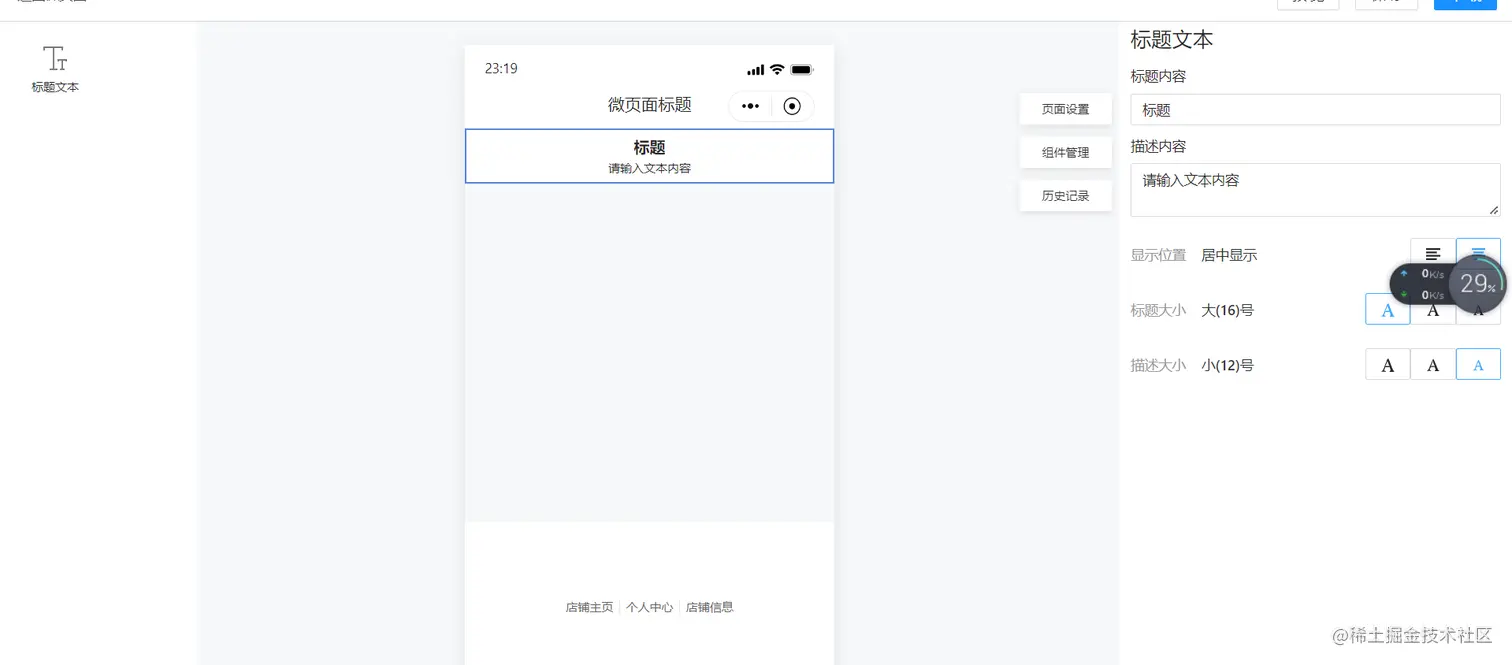Viewport: 1512px width, 665px height.
Task: Click the 店铺主页 footer link
Action: click(589, 607)
